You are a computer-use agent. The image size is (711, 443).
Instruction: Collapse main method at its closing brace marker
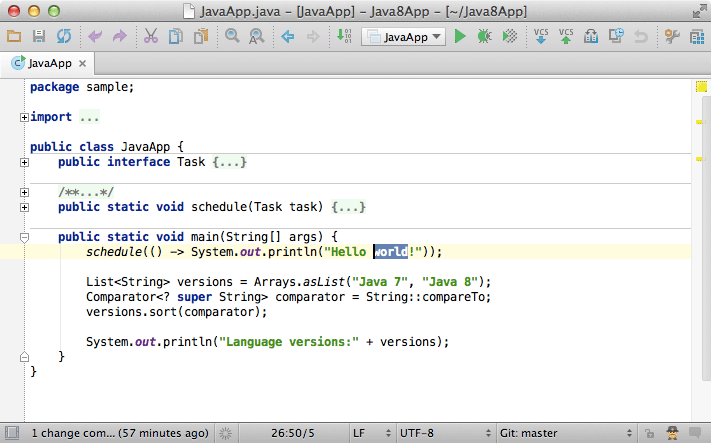click(x=24, y=357)
